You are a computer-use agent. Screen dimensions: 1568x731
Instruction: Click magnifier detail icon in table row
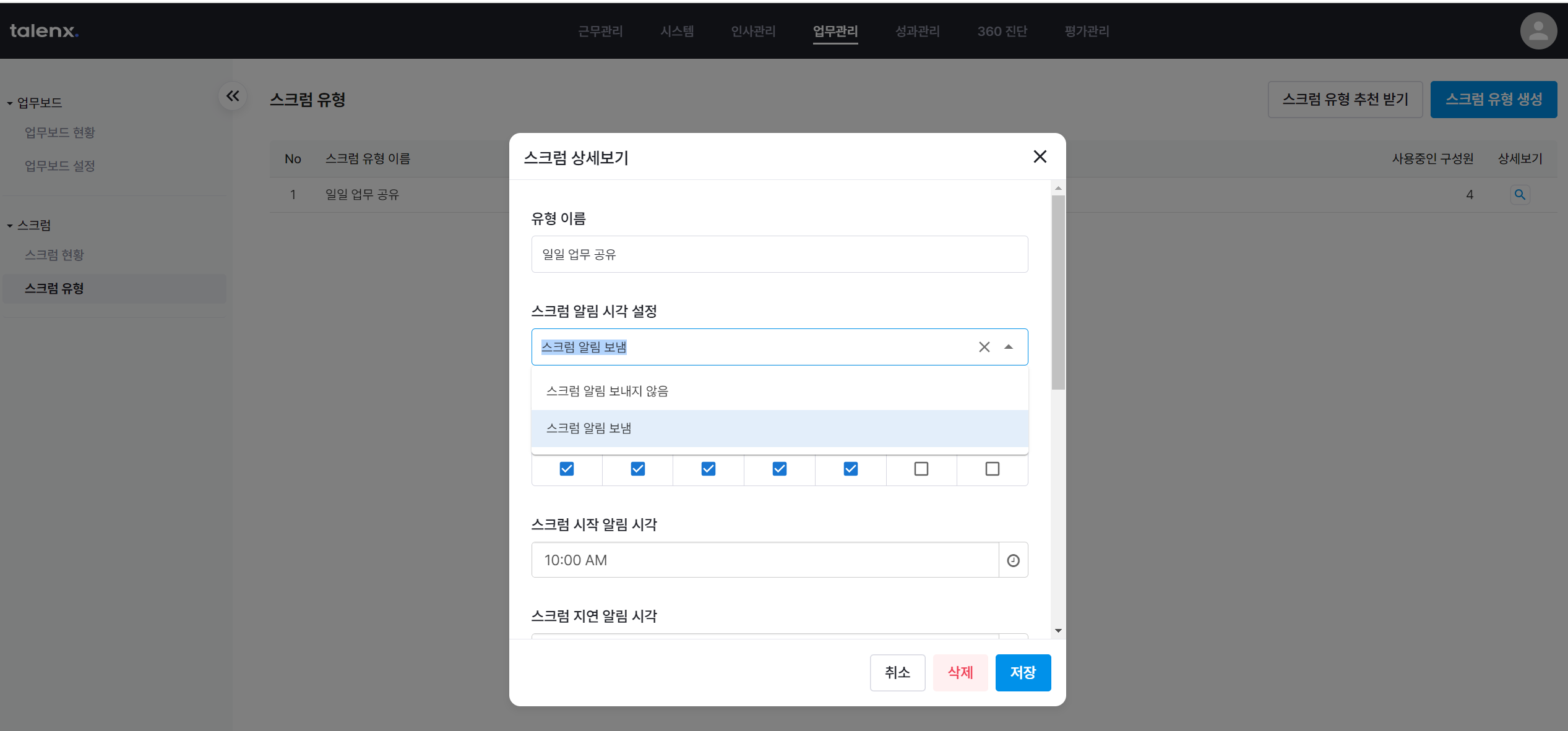click(1519, 195)
